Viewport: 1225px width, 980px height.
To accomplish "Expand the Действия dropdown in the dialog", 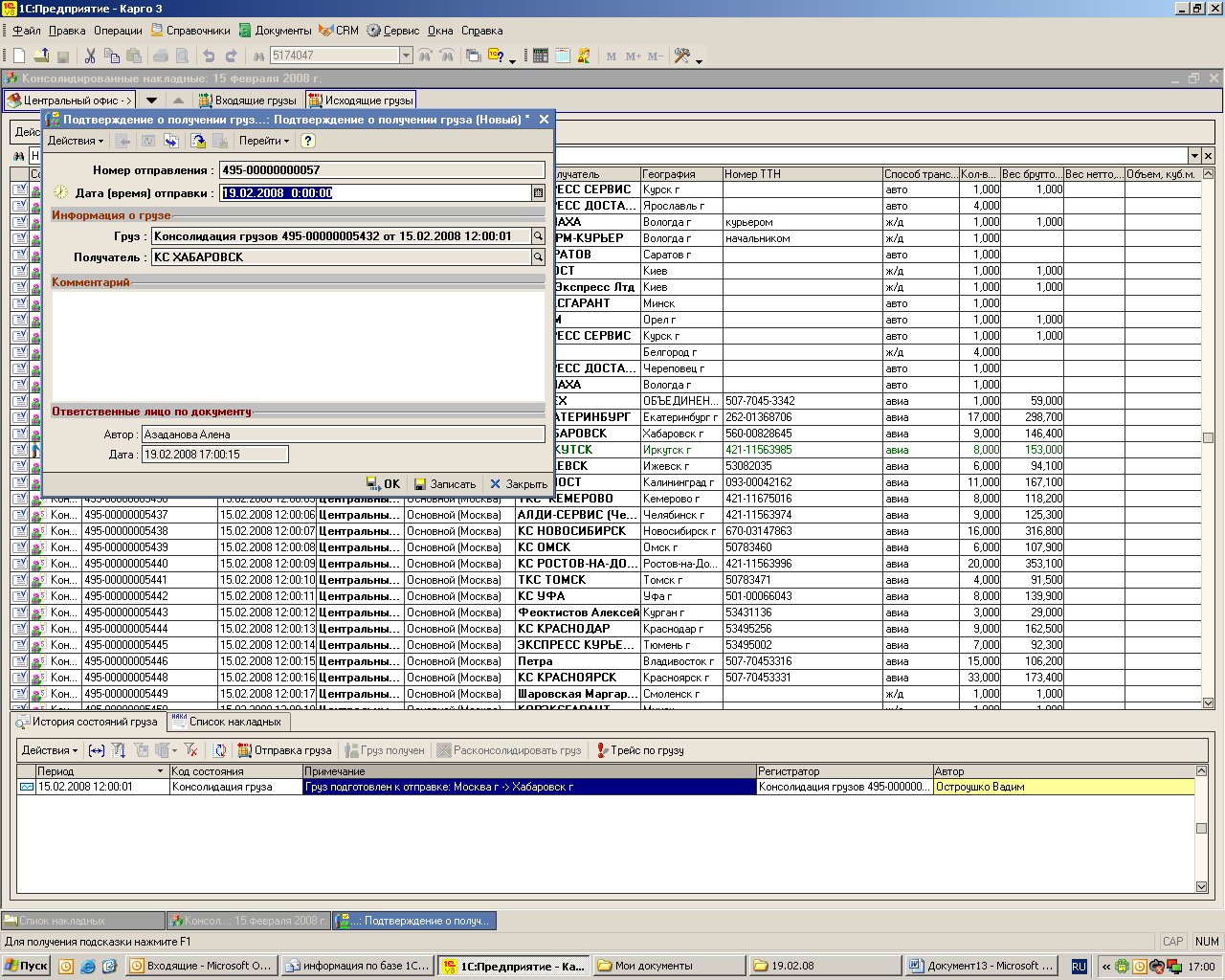I will point(76,141).
